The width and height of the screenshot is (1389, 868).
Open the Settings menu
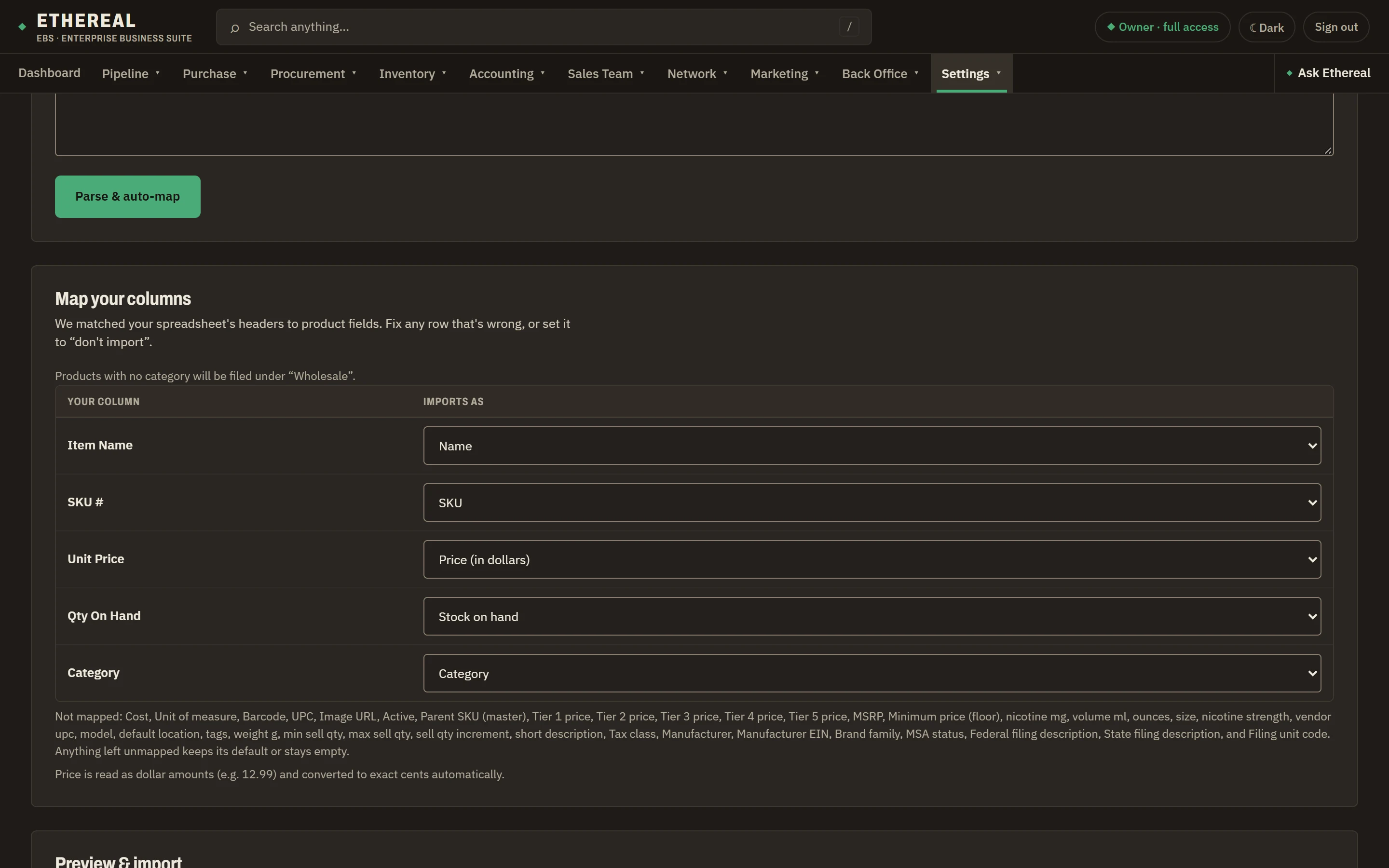tap(971, 73)
